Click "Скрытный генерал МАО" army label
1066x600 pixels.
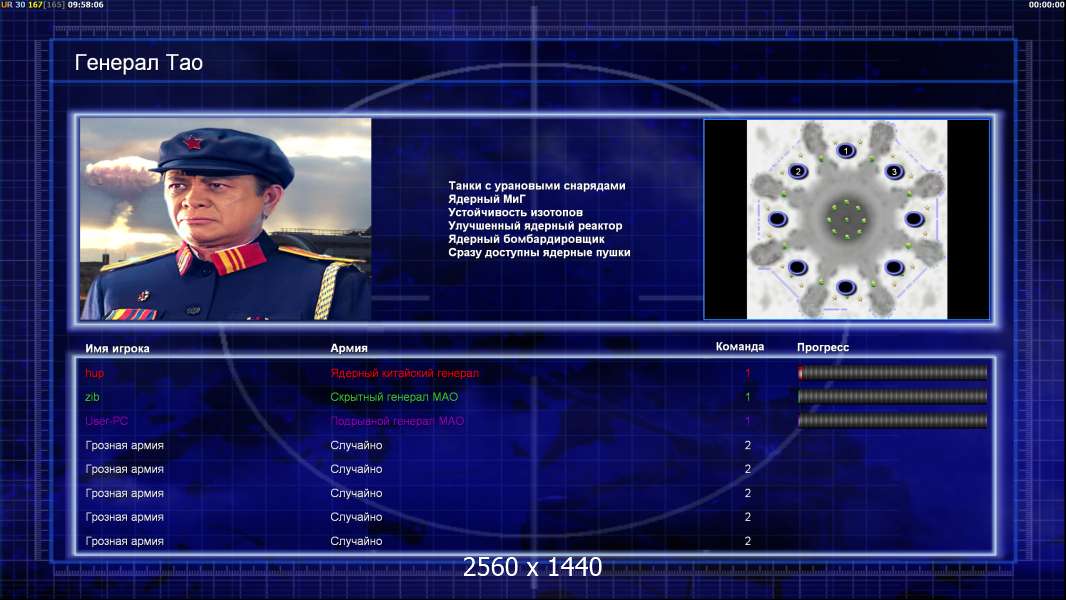[394, 397]
